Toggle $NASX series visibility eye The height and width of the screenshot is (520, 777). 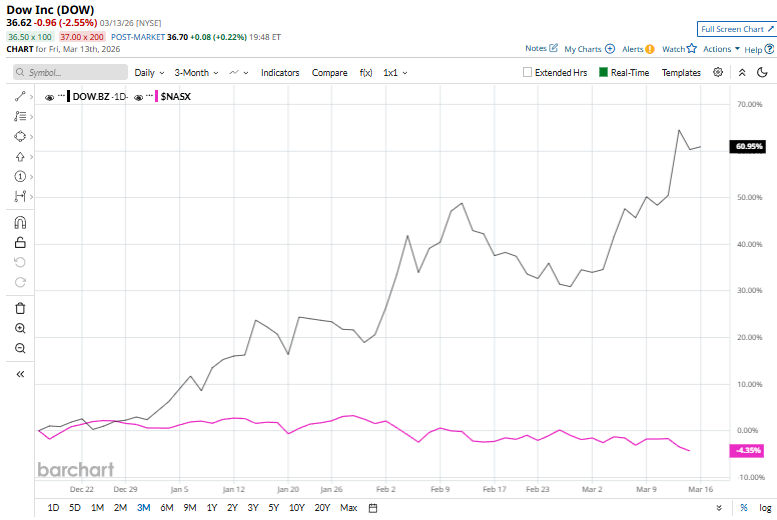click(x=138, y=97)
